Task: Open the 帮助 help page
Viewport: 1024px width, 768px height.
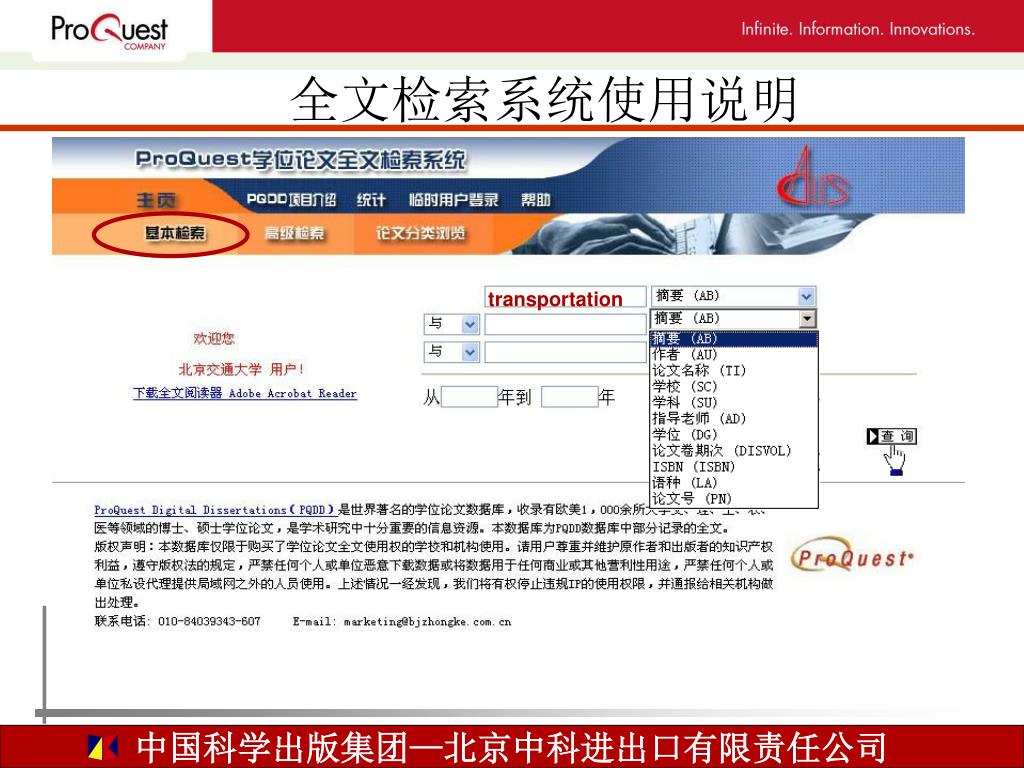Action: 536,200
